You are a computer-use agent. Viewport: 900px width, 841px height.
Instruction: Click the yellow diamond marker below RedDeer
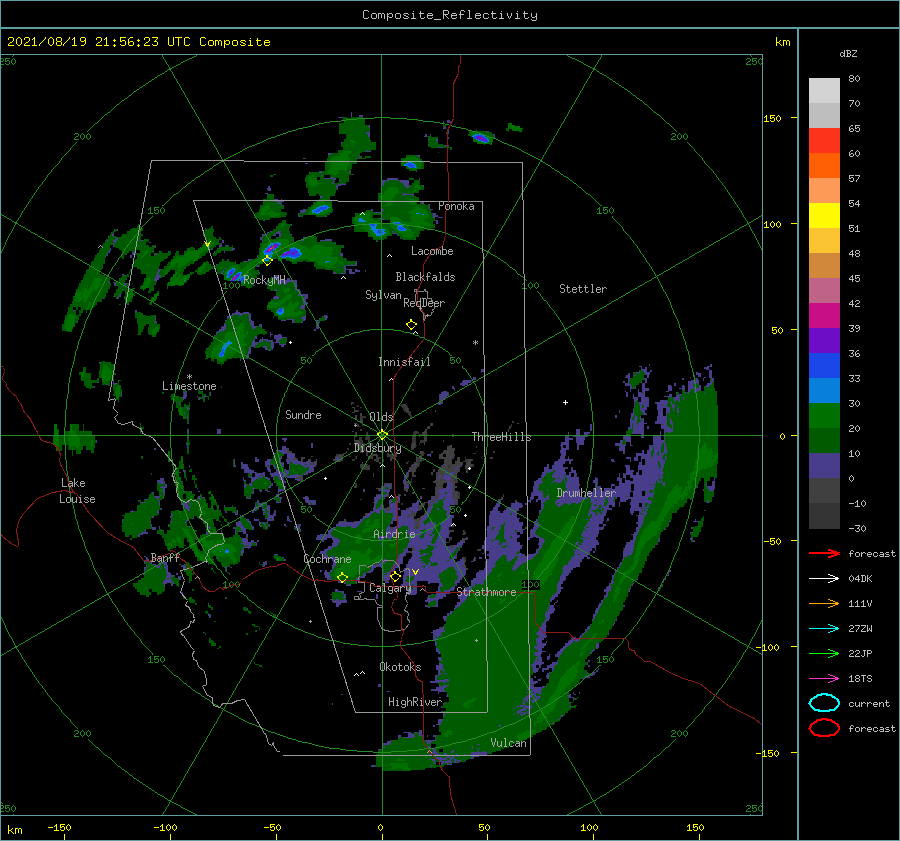[x=411, y=325]
